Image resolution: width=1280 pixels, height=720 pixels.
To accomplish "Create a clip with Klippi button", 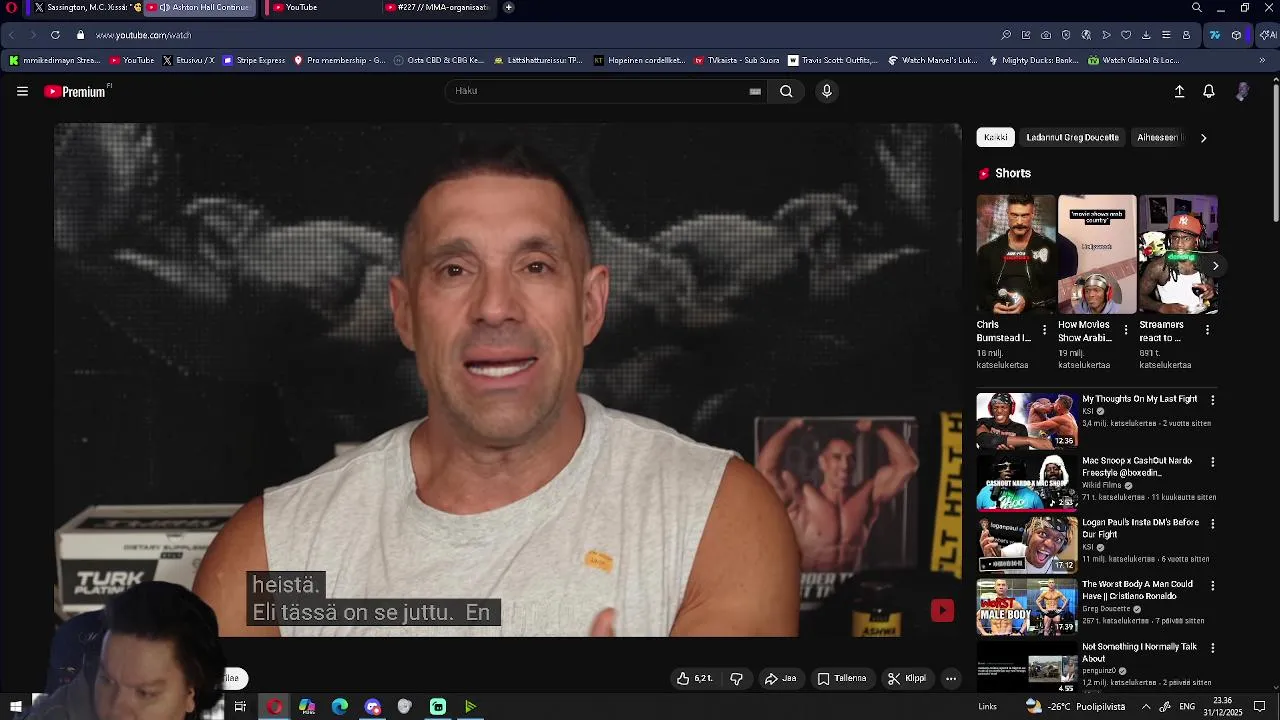I will [x=907, y=678].
